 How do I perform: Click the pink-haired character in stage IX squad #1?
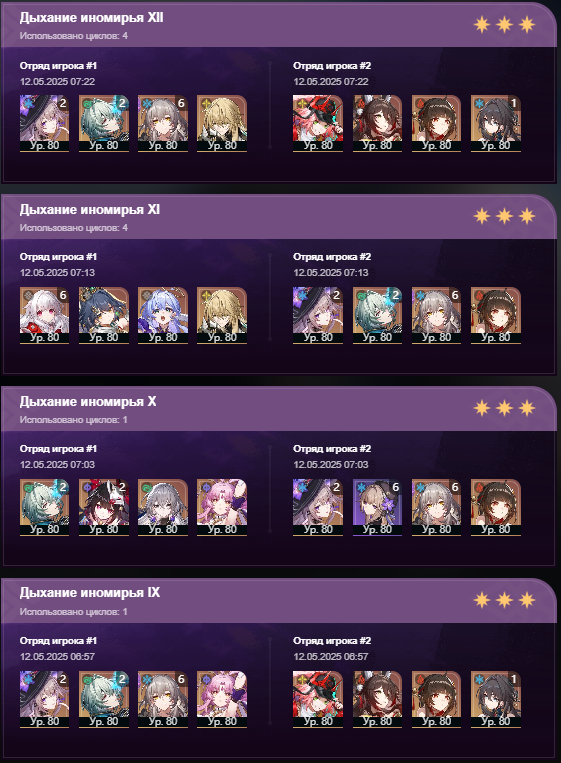pyautogui.click(x=222, y=700)
